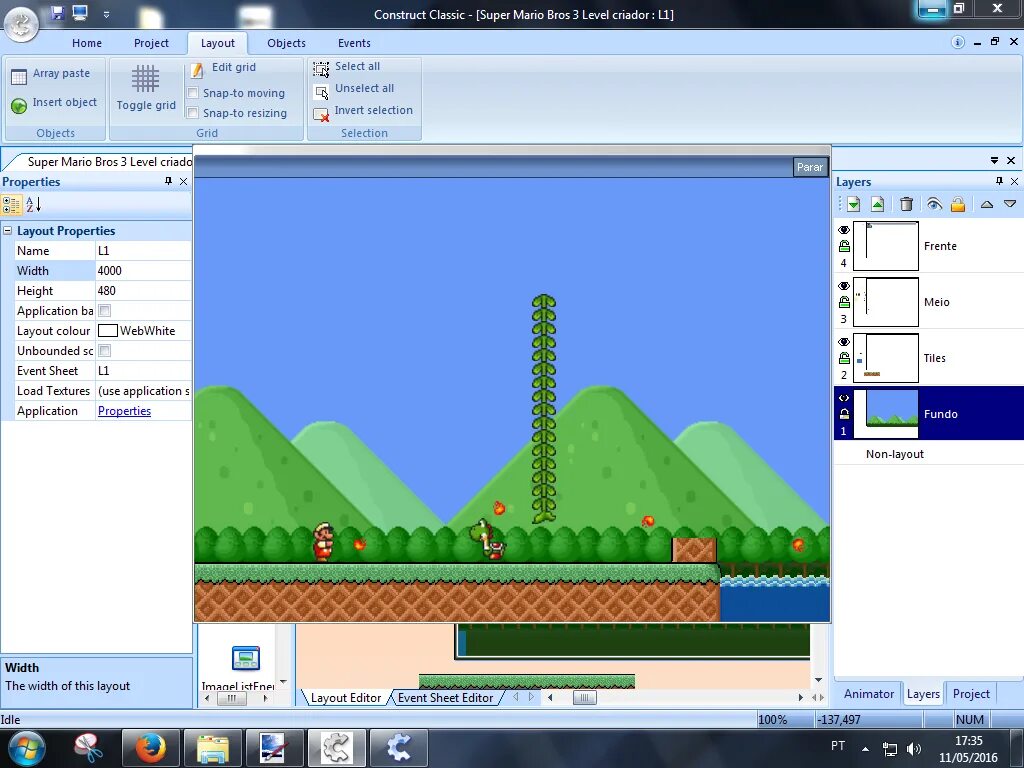
Task: Click the Layout Editor bottom tab
Action: pos(345,697)
